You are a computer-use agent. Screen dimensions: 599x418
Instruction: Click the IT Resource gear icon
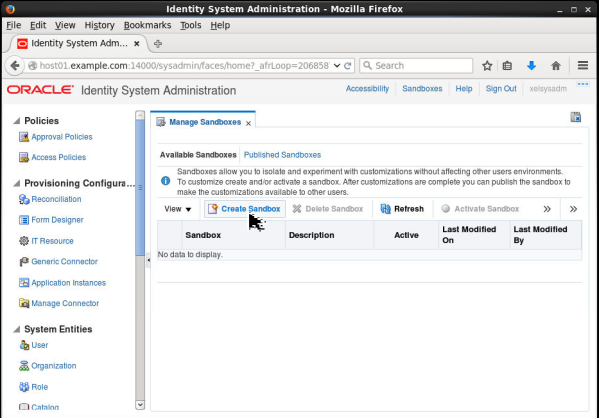click(x=24, y=241)
